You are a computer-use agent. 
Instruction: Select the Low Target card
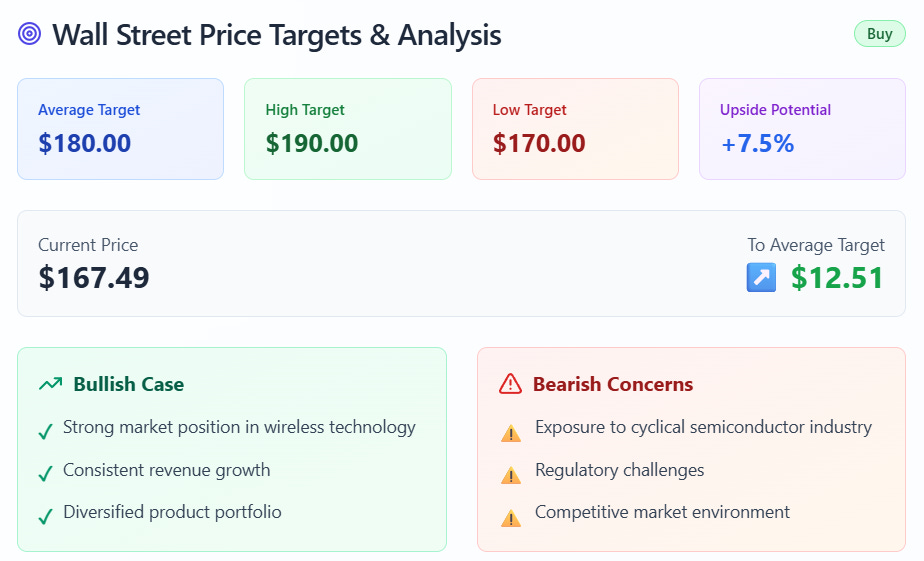click(x=575, y=129)
